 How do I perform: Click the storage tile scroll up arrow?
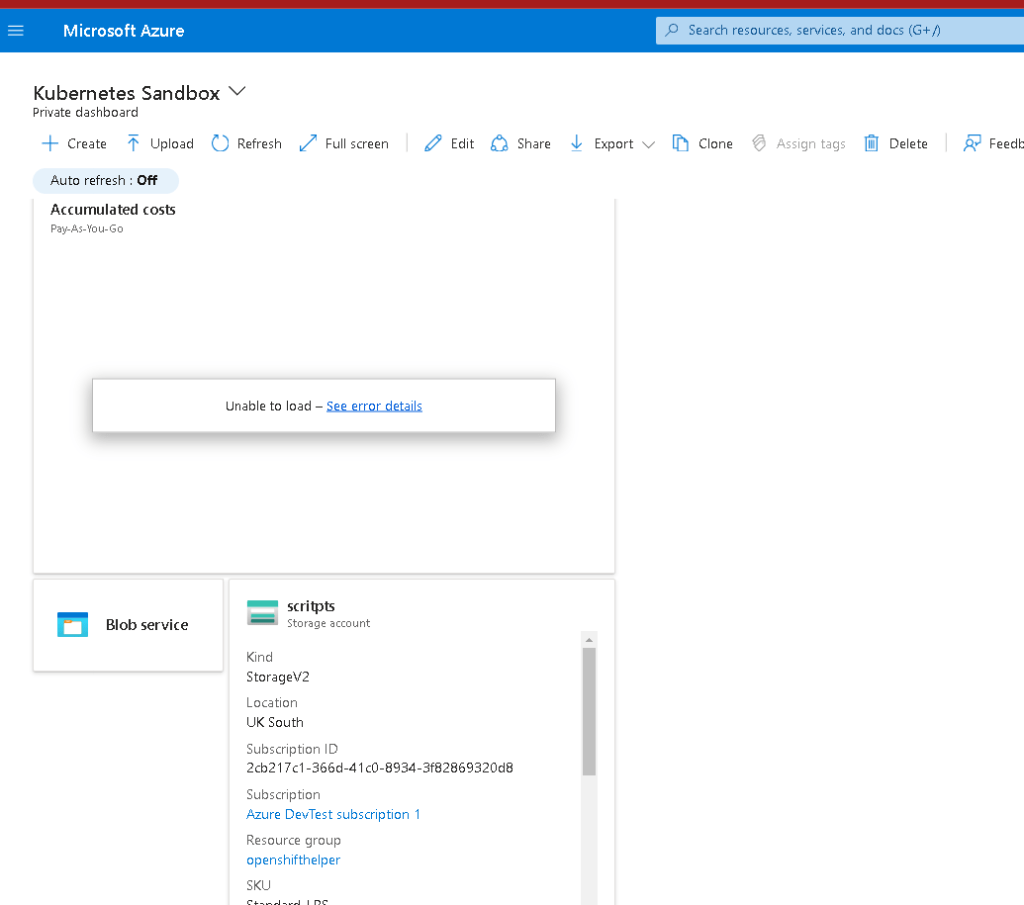(589, 640)
